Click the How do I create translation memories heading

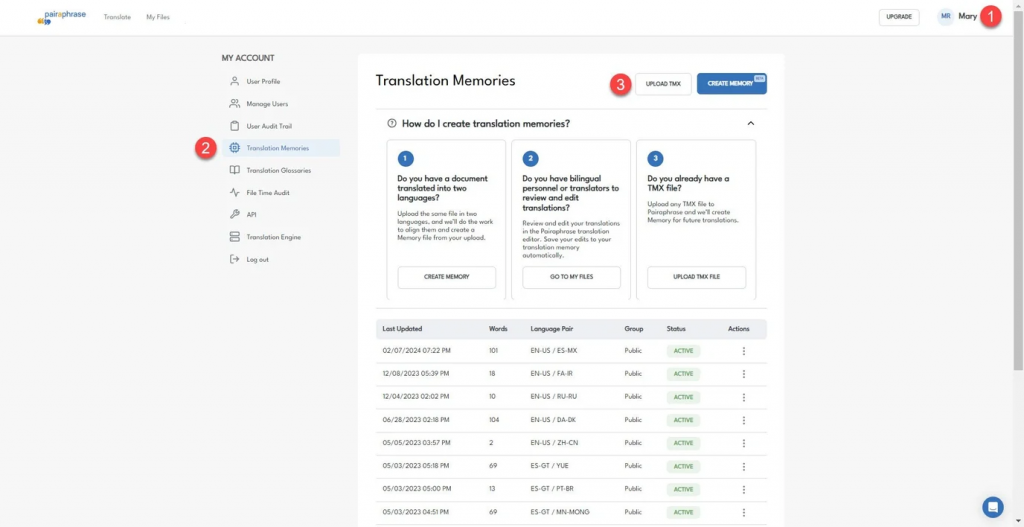pyautogui.click(x=486, y=123)
